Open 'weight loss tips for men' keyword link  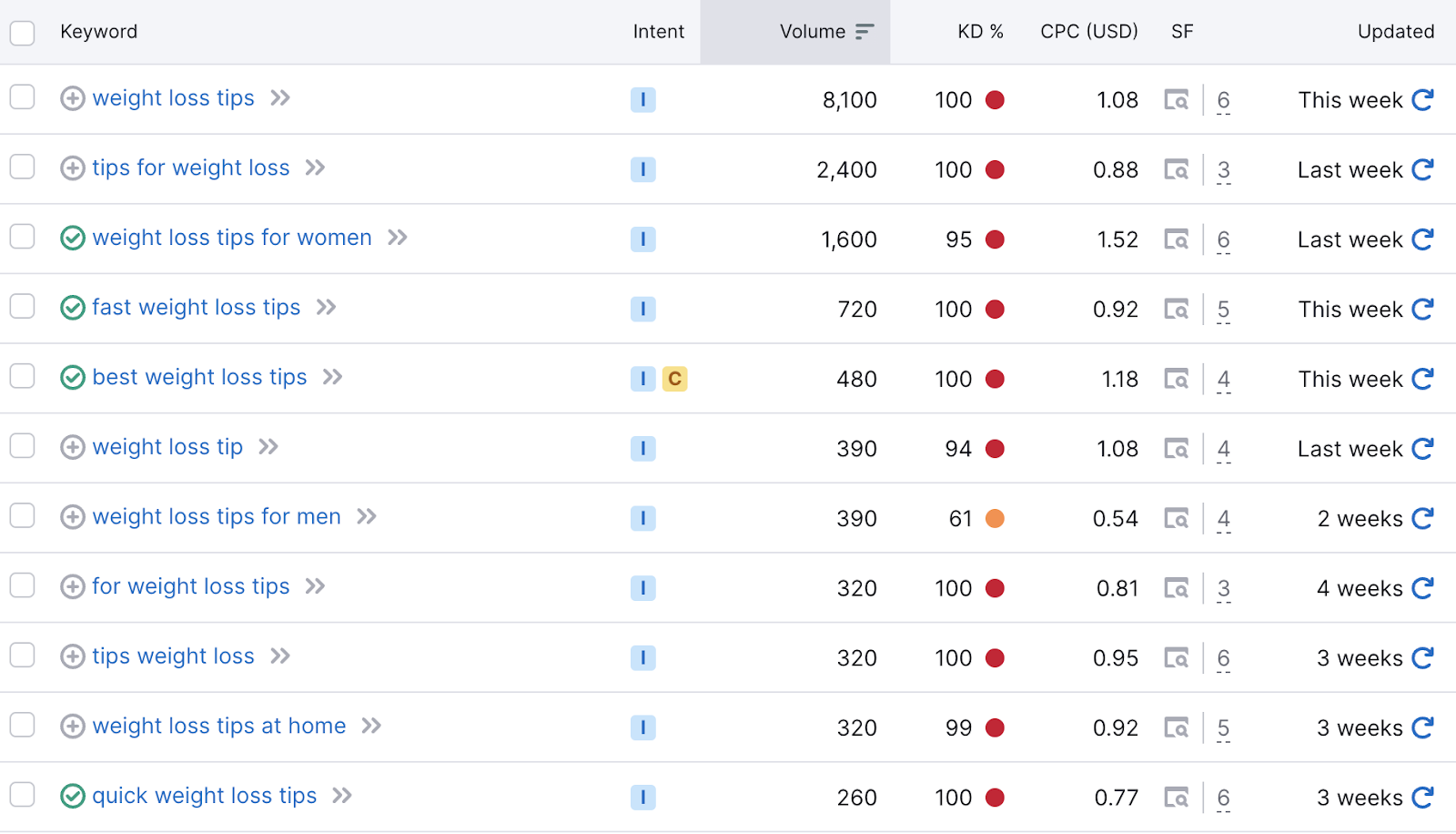(x=217, y=517)
